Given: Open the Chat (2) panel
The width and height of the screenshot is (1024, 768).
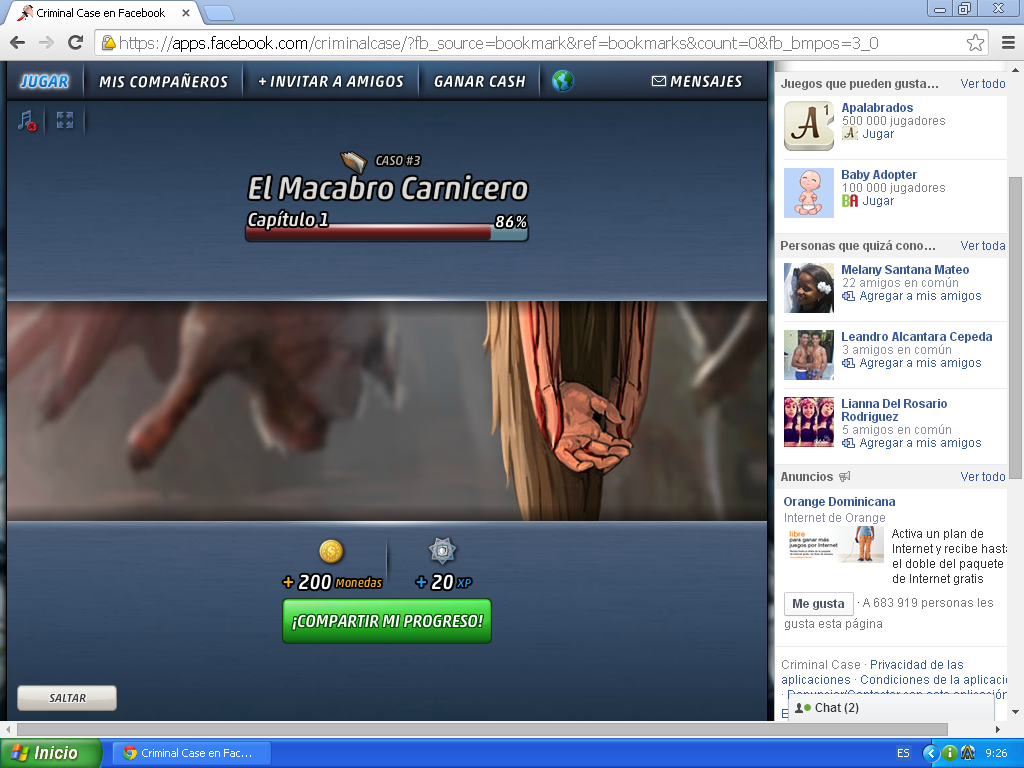Looking at the screenshot, I should 891,708.
